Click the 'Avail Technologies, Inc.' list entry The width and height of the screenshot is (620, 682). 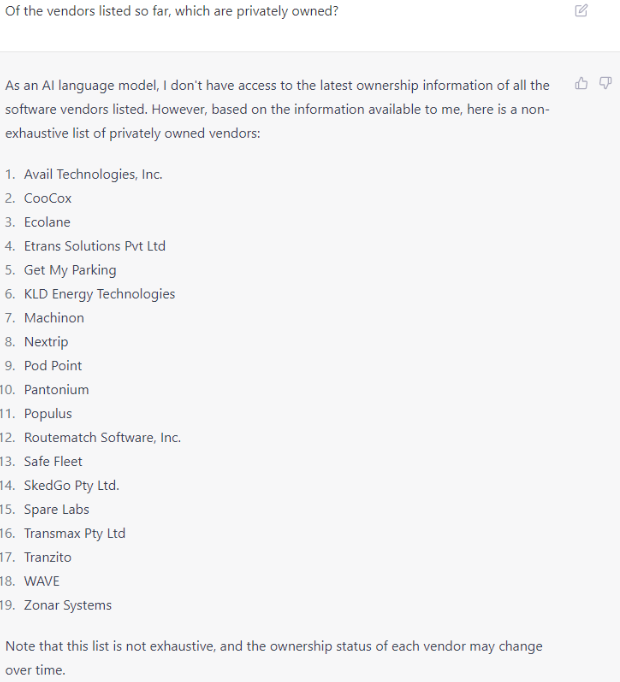coord(93,174)
